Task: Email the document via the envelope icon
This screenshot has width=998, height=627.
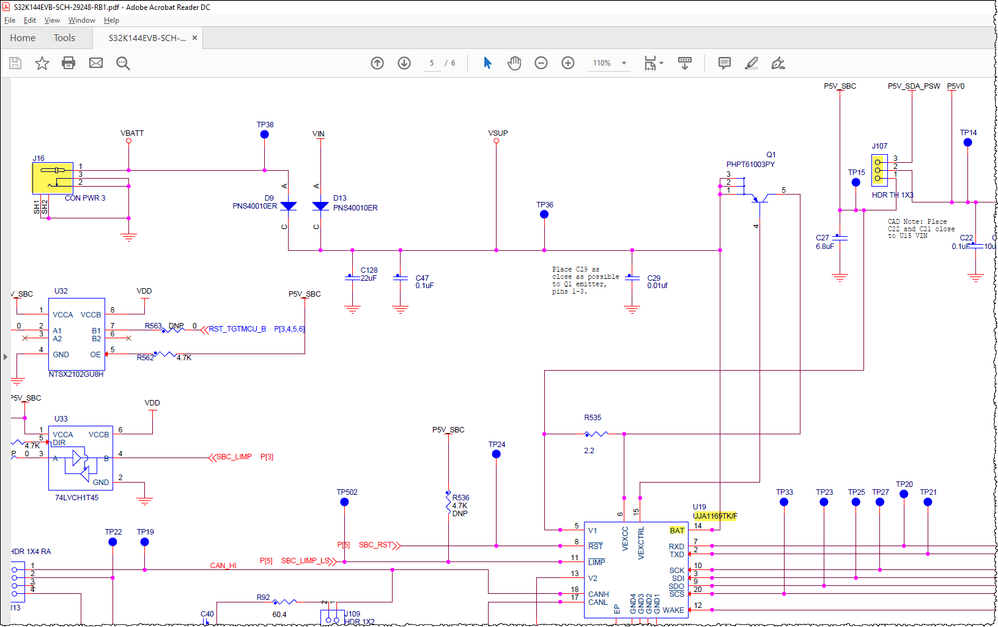Action: [x=95, y=63]
